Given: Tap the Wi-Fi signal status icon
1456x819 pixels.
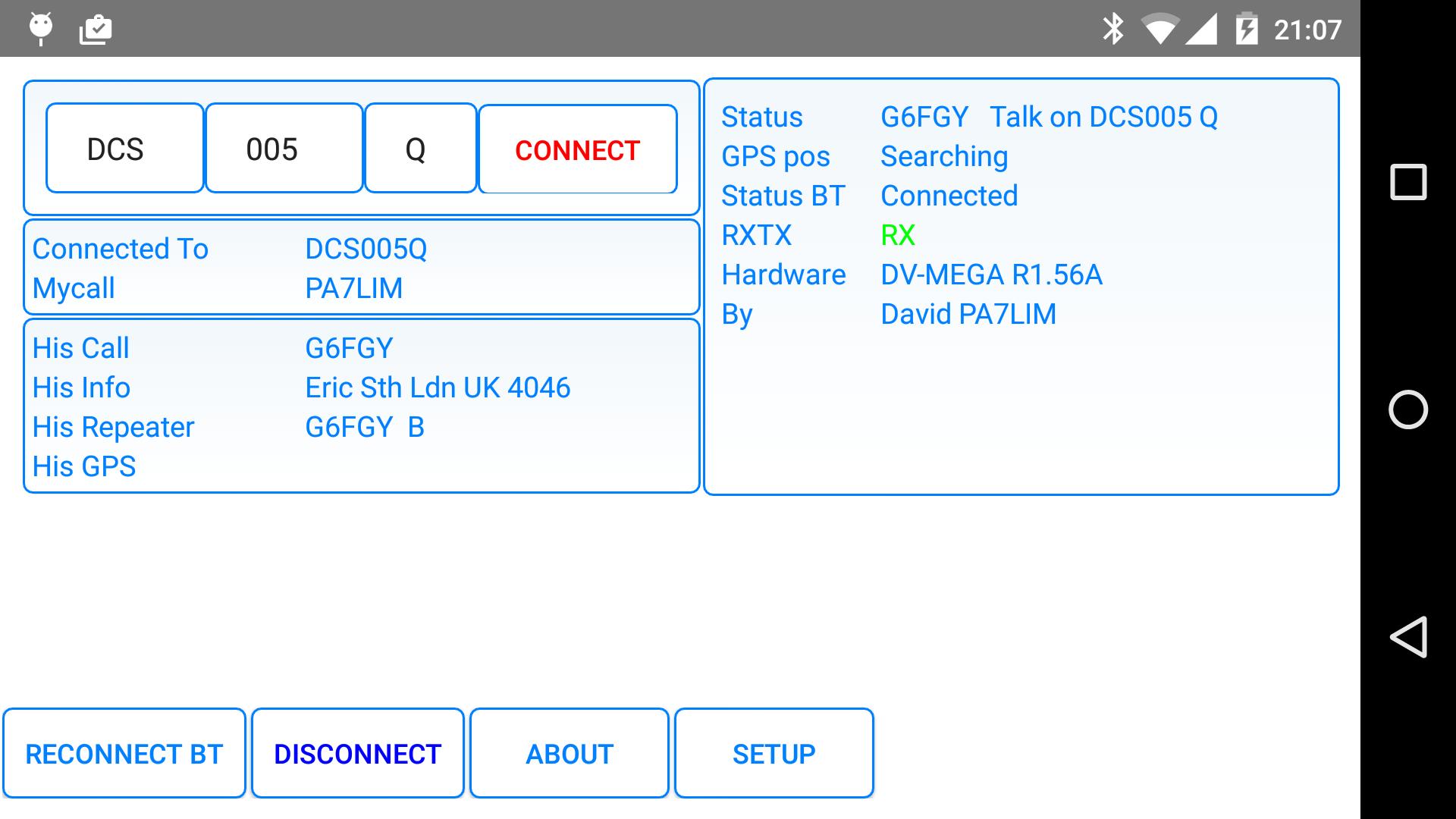Looking at the screenshot, I should coord(1159,29).
